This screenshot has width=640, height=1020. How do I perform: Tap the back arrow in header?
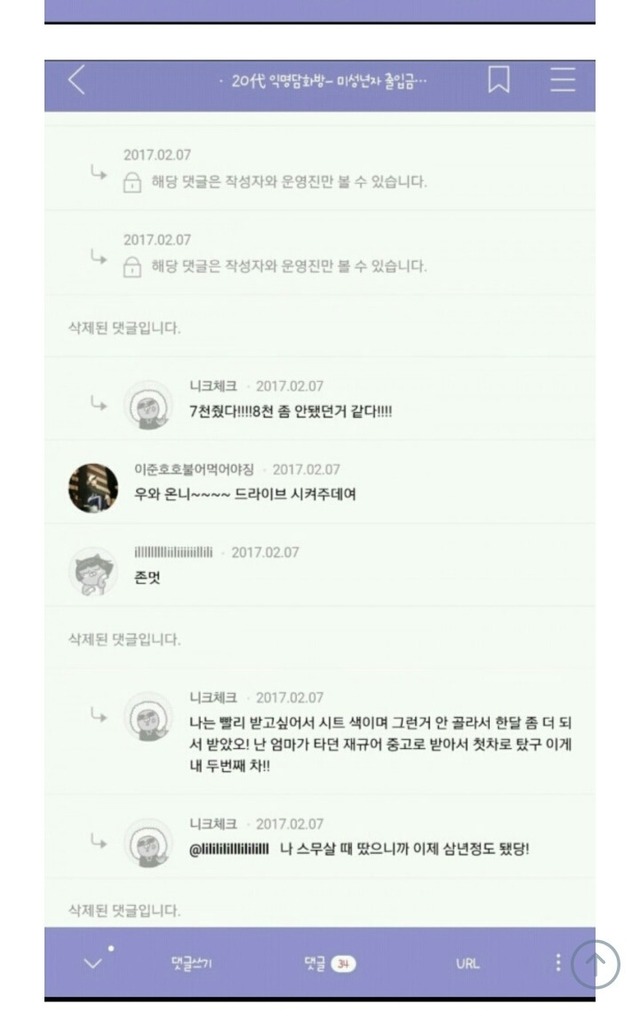point(76,80)
